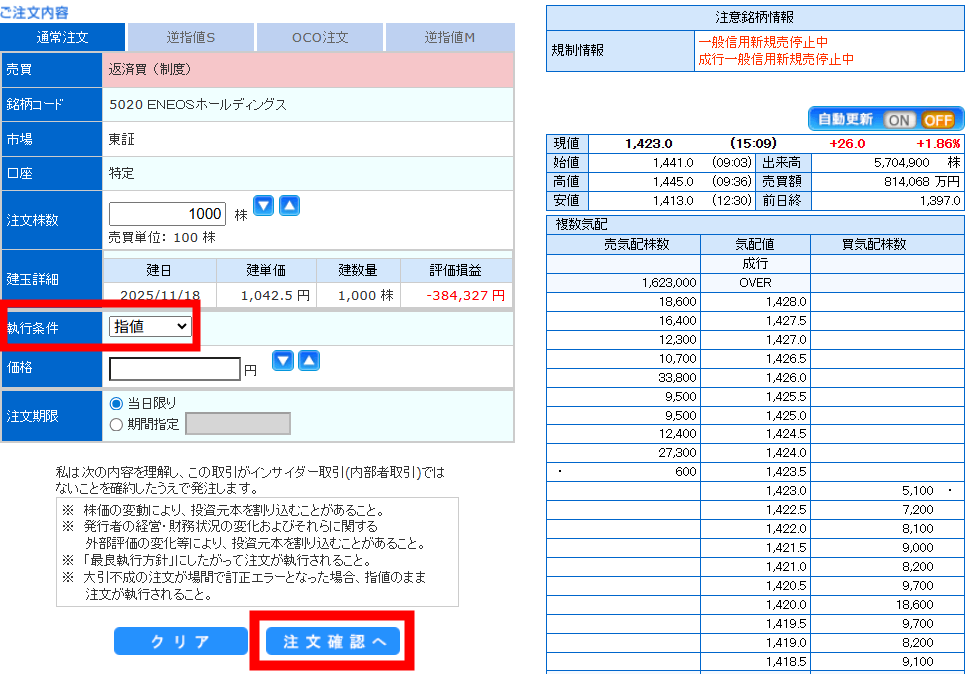976x674 pixels.
Task: Switch to the OCO注文 tab
Action: (x=320, y=37)
